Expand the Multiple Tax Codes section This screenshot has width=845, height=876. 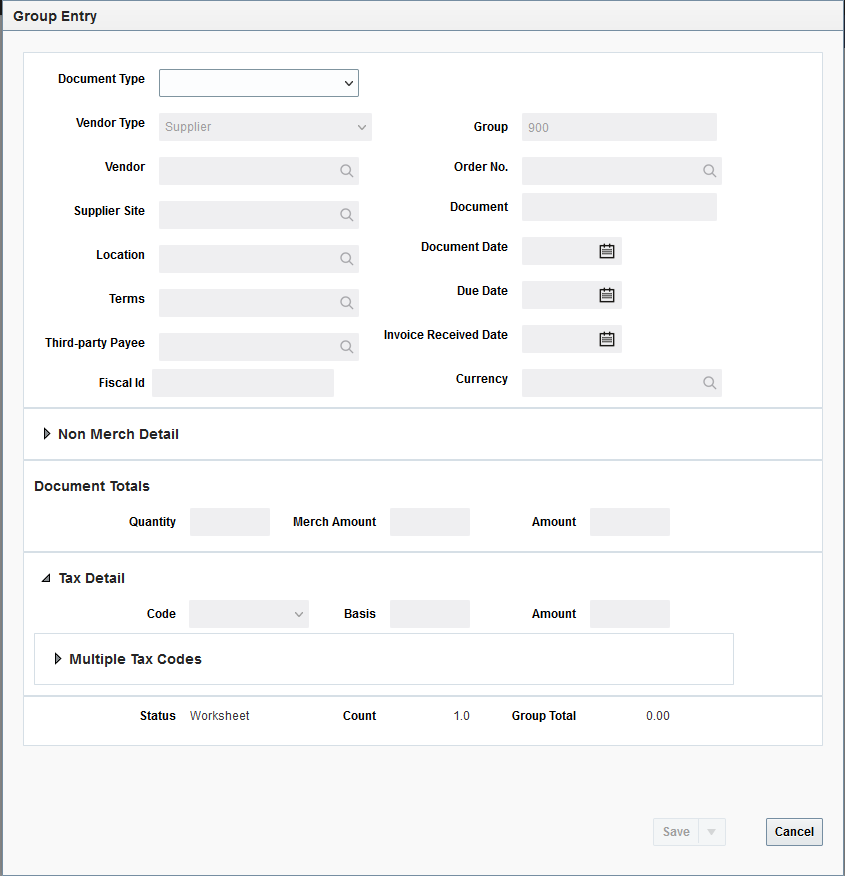point(58,659)
